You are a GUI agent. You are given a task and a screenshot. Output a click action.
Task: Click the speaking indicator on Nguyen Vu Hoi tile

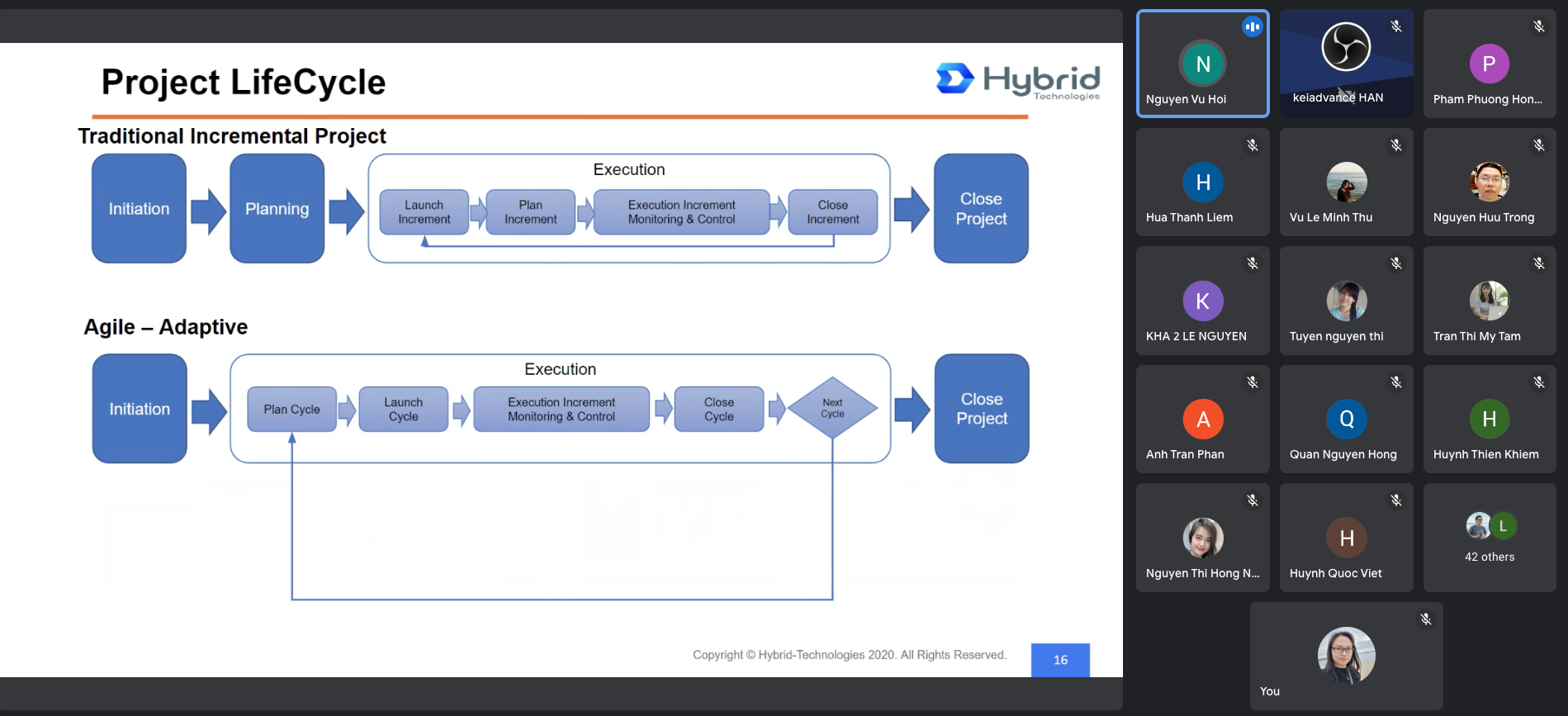pyautogui.click(x=1252, y=26)
